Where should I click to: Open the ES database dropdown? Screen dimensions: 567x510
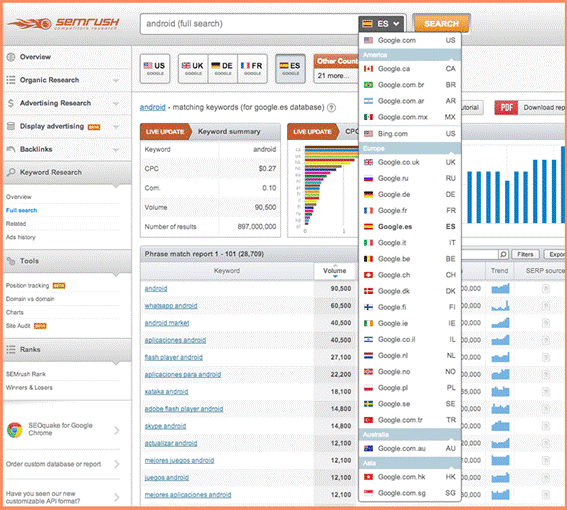381,24
